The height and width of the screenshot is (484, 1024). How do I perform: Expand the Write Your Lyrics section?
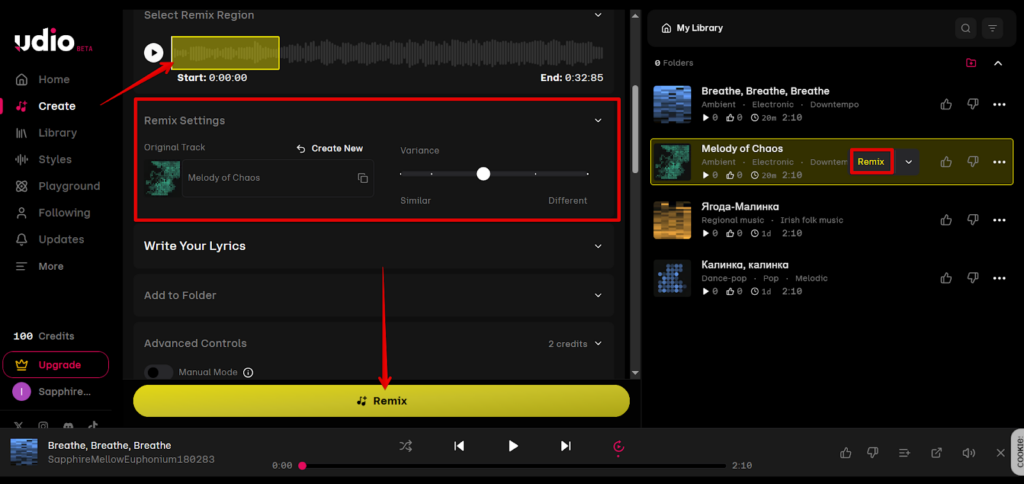point(598,246)
